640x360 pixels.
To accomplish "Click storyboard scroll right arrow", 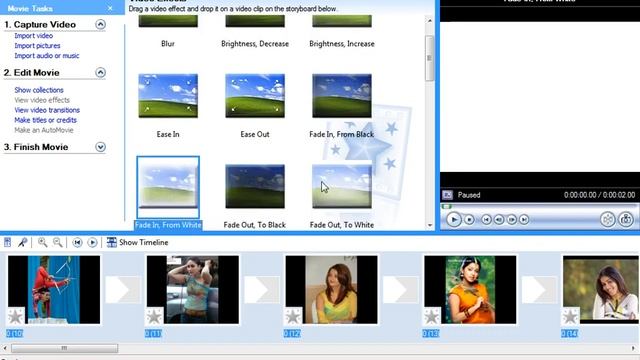I will click(x=634, y=348).
